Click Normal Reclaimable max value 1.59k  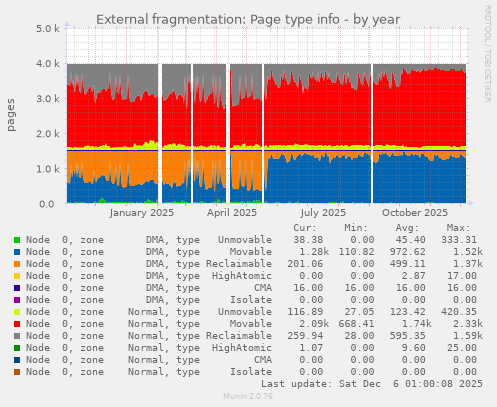tap(468, 336)
